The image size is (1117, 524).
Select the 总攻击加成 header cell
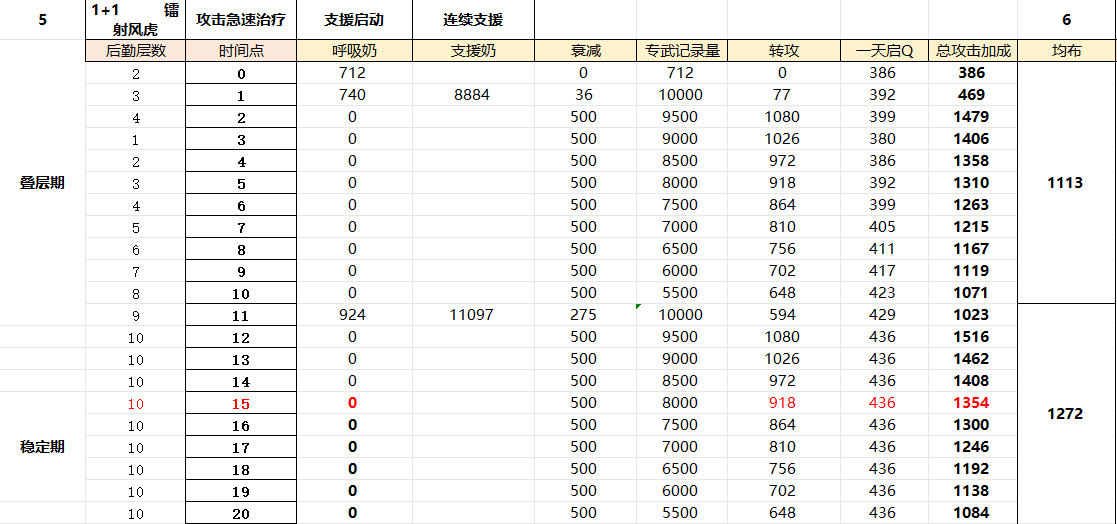pyautogui.click(x=972, y=51)
